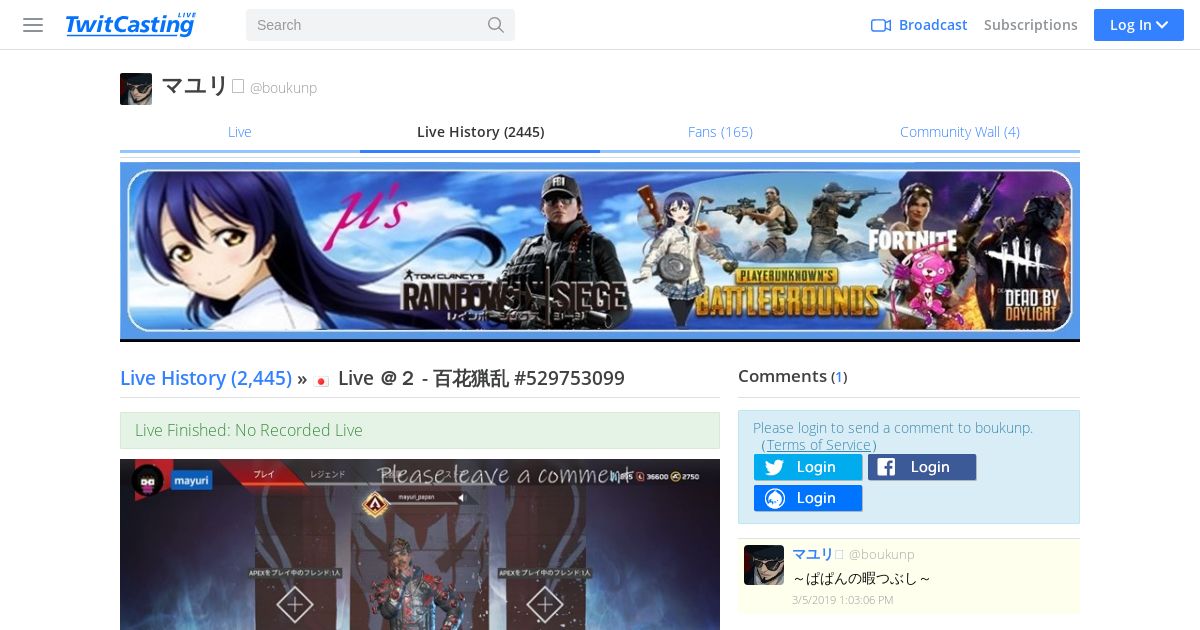The width and height of the screenshot is (1200, 630).
Task: Open the Terms of Service link
Action: [x=819, y=445]
